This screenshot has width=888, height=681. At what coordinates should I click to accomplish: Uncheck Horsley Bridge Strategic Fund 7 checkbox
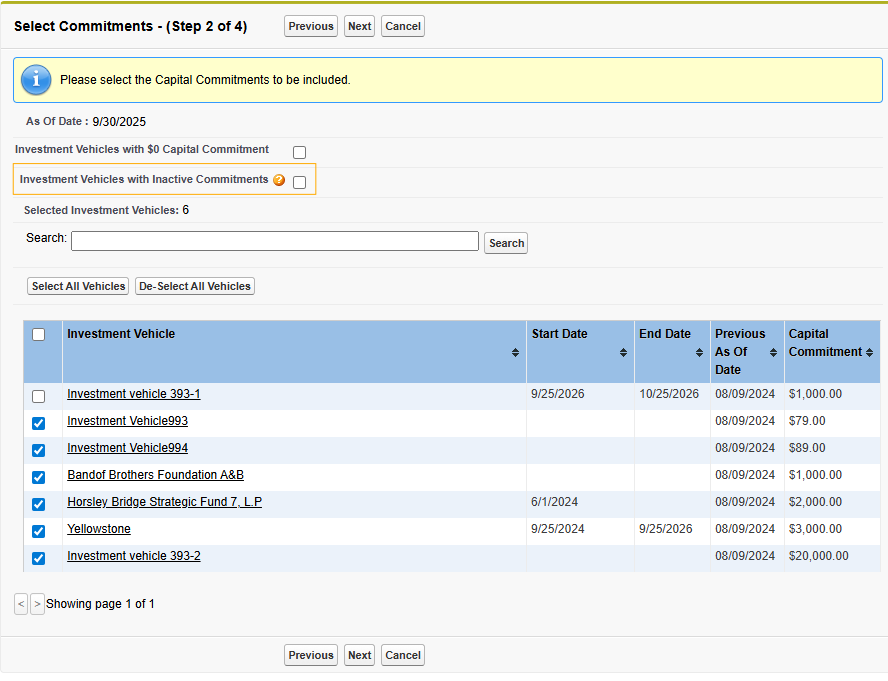(39, 504)
